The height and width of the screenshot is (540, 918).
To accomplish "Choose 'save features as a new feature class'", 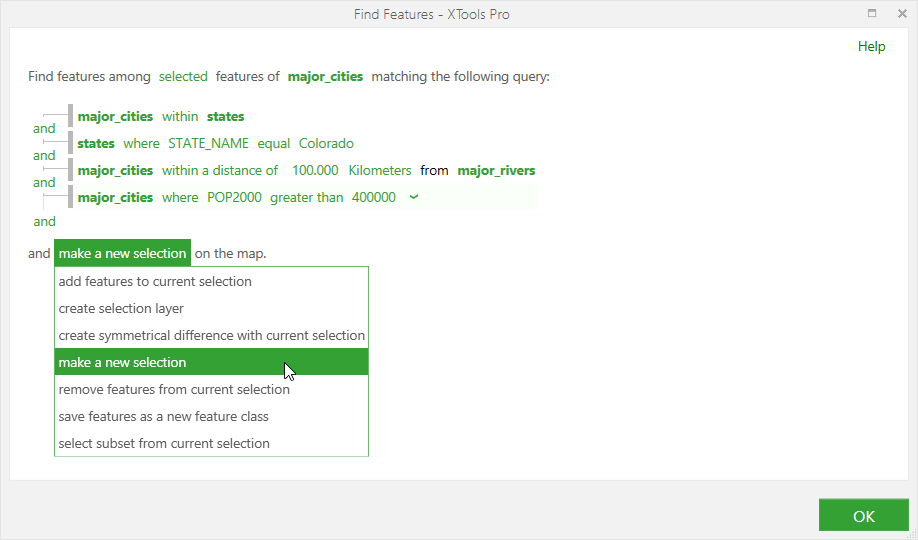I will (x=211, y=416).
